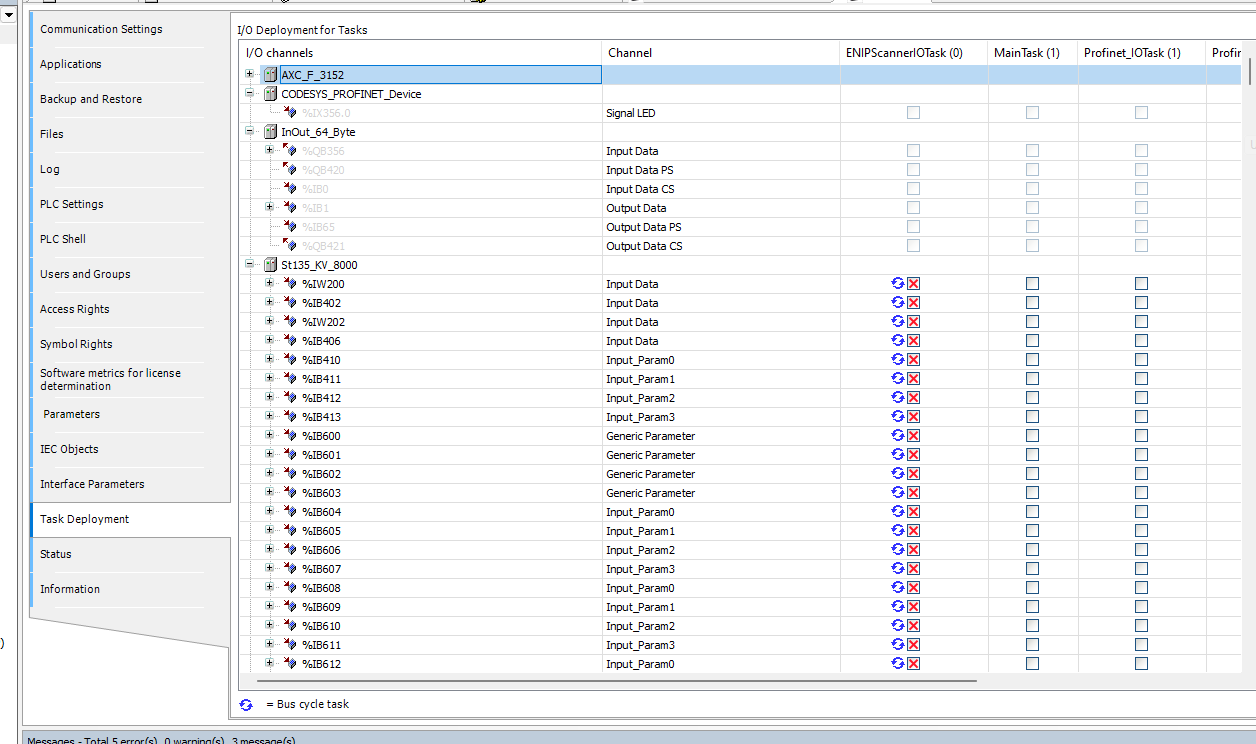Click the channel icon beside %IB604
The image size is (1256, 744).
pyautogui.click(x=290, y=512)
